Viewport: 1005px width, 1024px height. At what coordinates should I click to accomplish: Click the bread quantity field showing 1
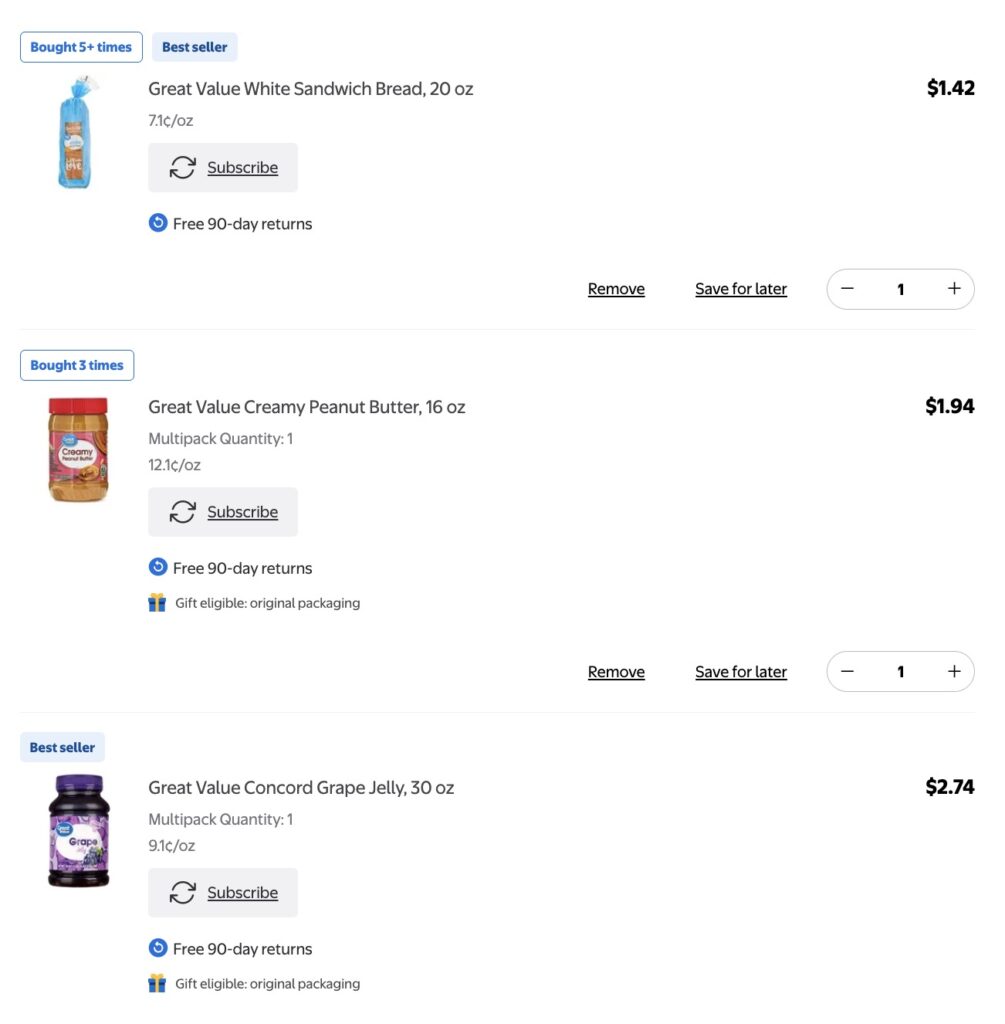(900, 288)
